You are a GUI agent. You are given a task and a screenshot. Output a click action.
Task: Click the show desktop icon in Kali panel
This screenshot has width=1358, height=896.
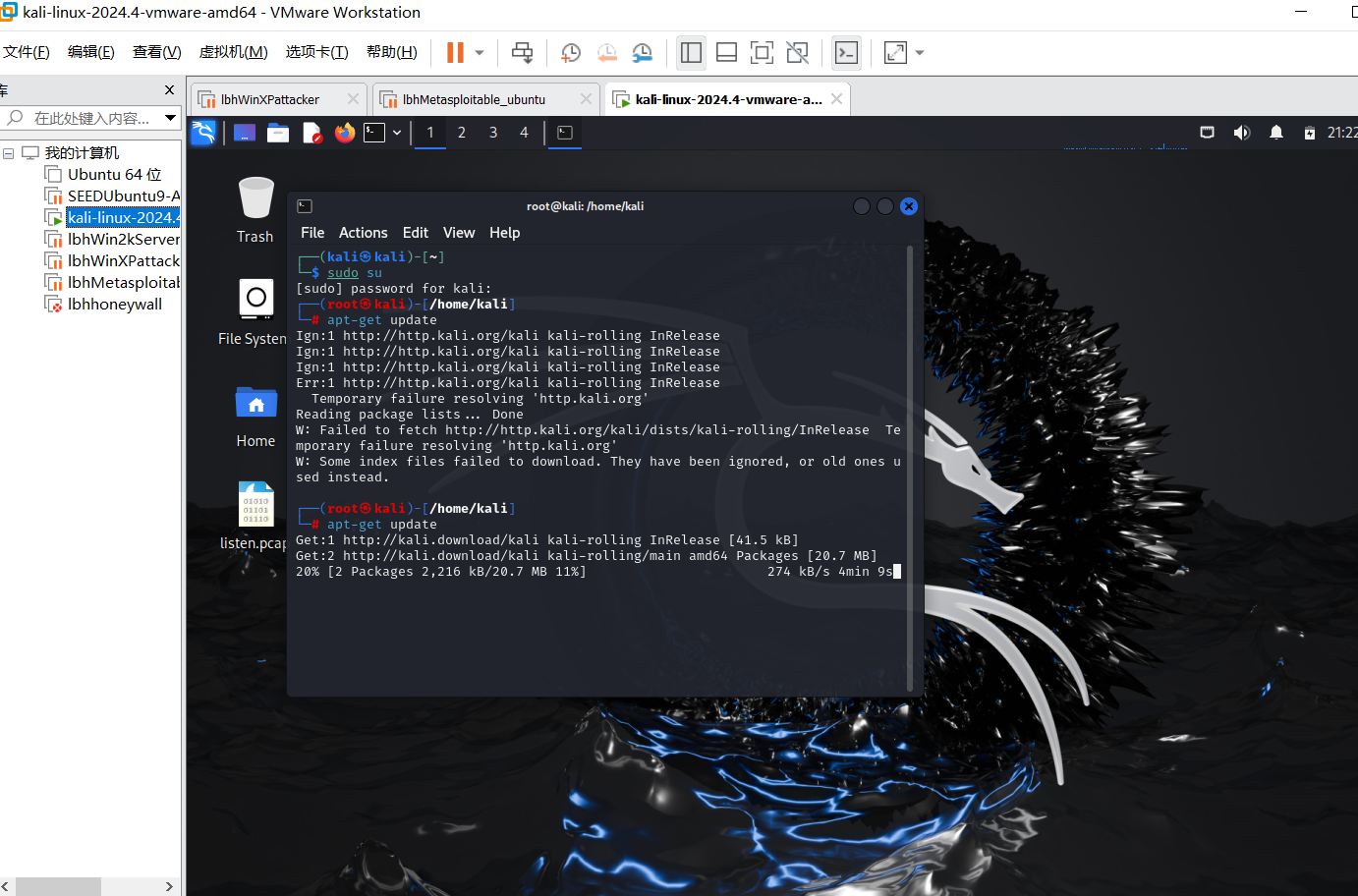245,133
